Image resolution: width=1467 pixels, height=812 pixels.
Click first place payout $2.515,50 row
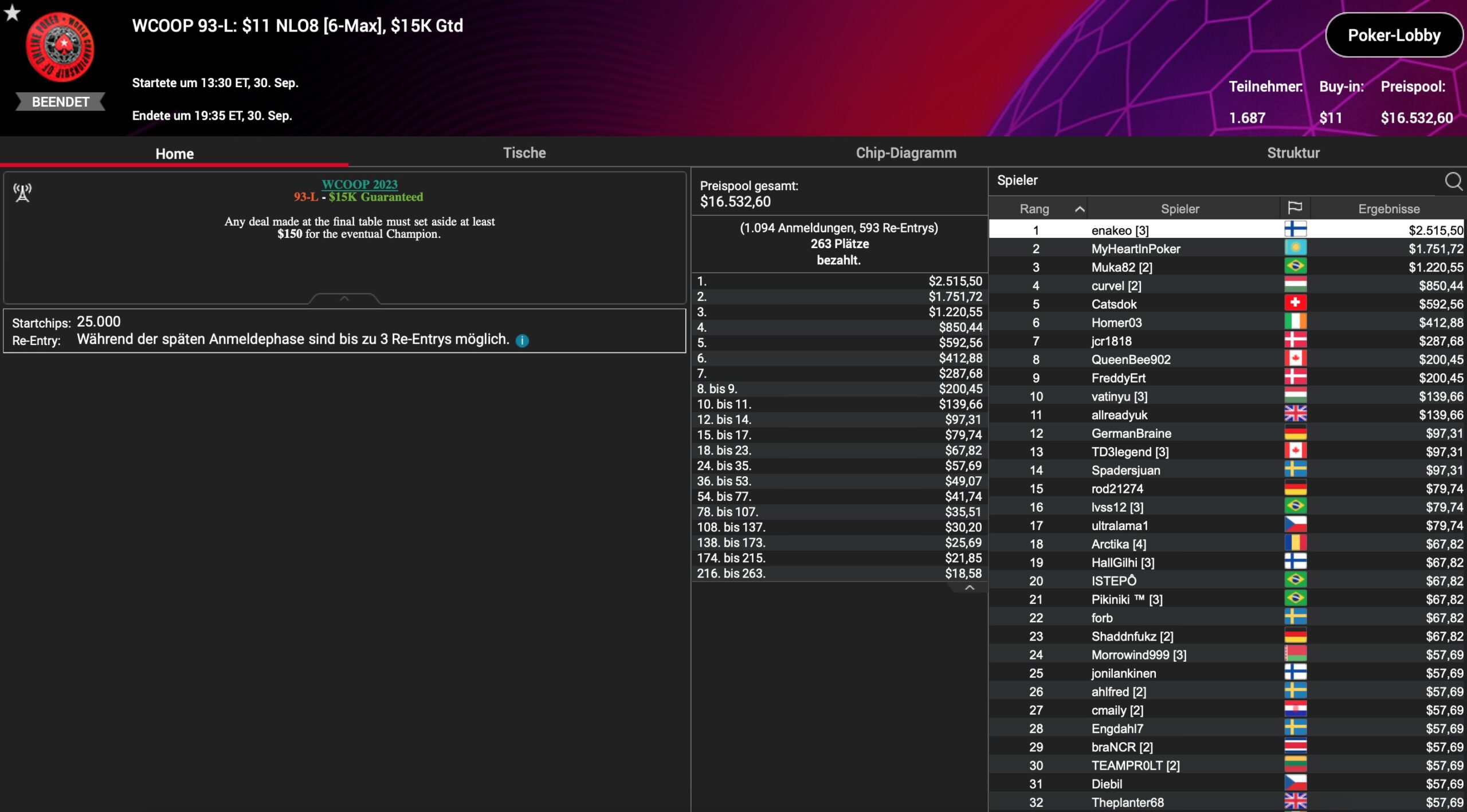[840, 281]
